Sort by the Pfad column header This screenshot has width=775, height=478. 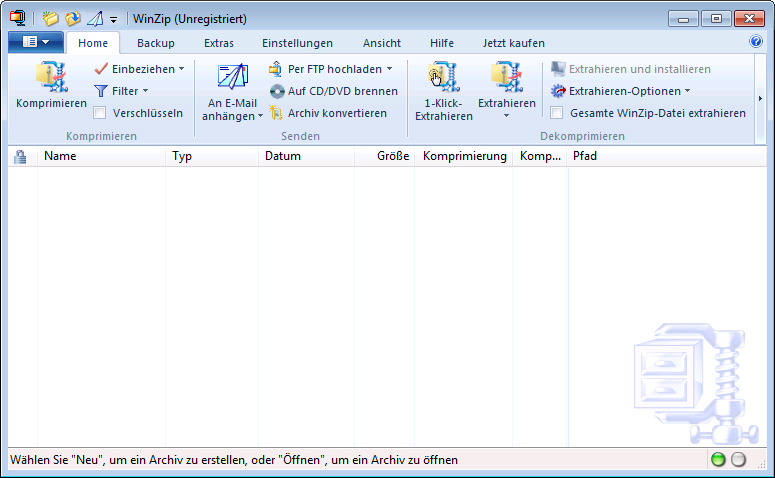coord(667,156)
